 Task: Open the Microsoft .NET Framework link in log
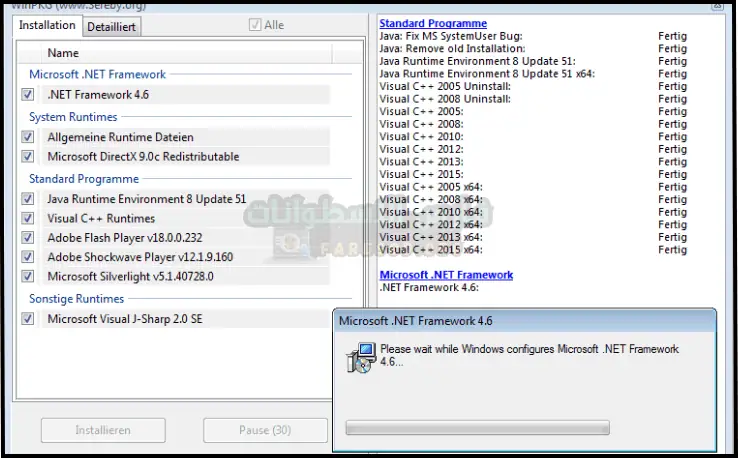446,275
